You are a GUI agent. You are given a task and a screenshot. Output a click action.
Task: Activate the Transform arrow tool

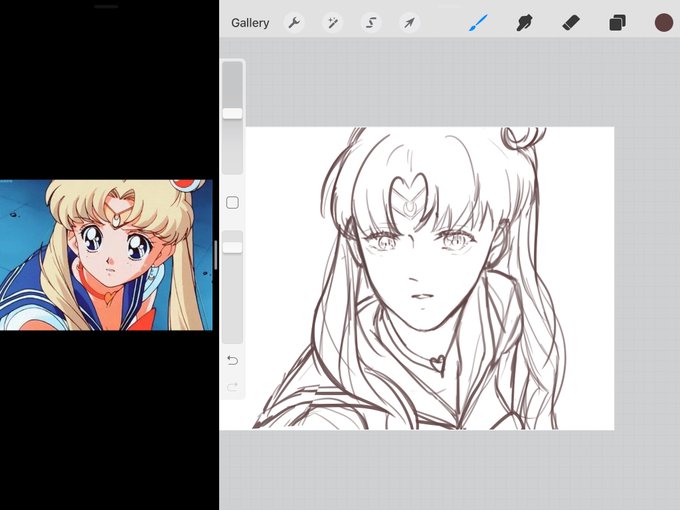(x=409, y=23)
